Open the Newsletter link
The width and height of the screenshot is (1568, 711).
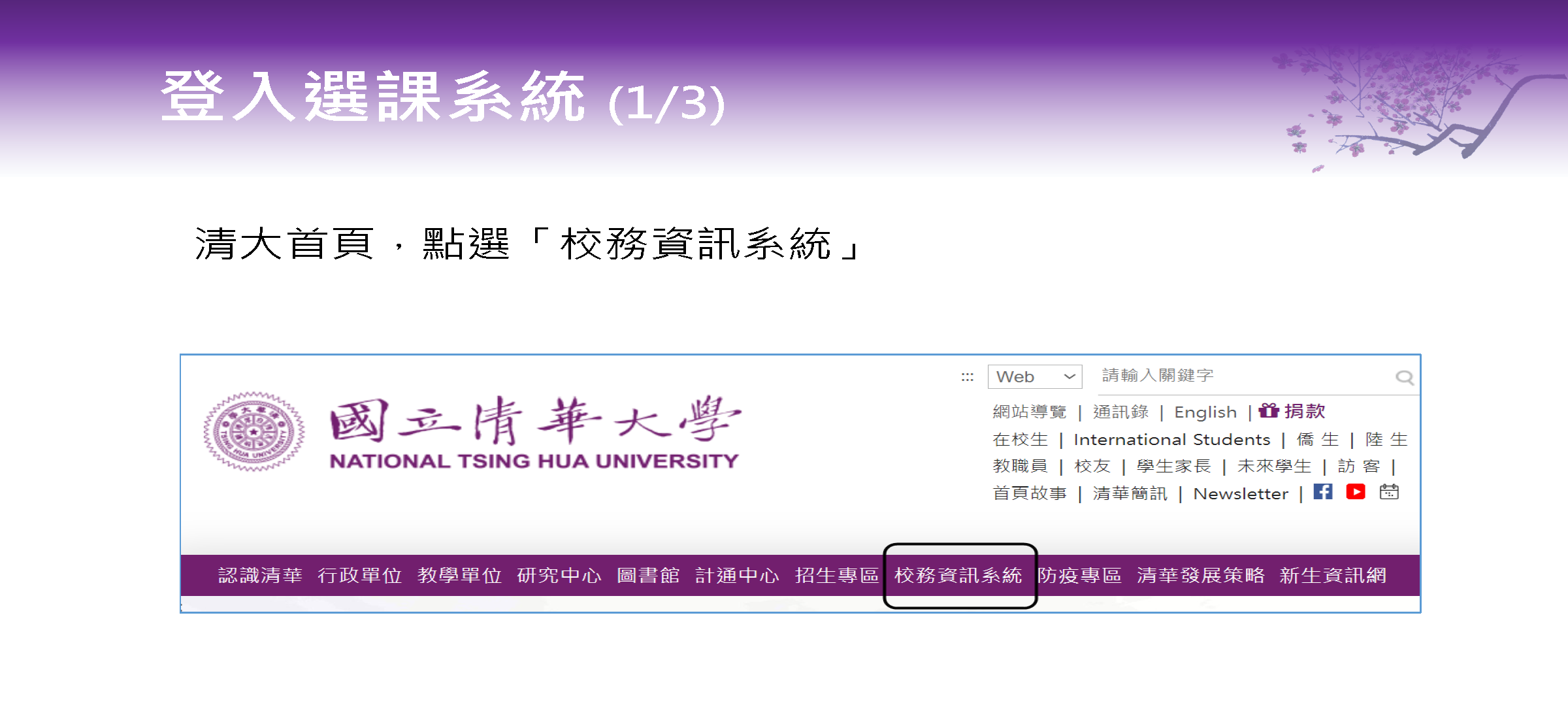pos(1241,493)
